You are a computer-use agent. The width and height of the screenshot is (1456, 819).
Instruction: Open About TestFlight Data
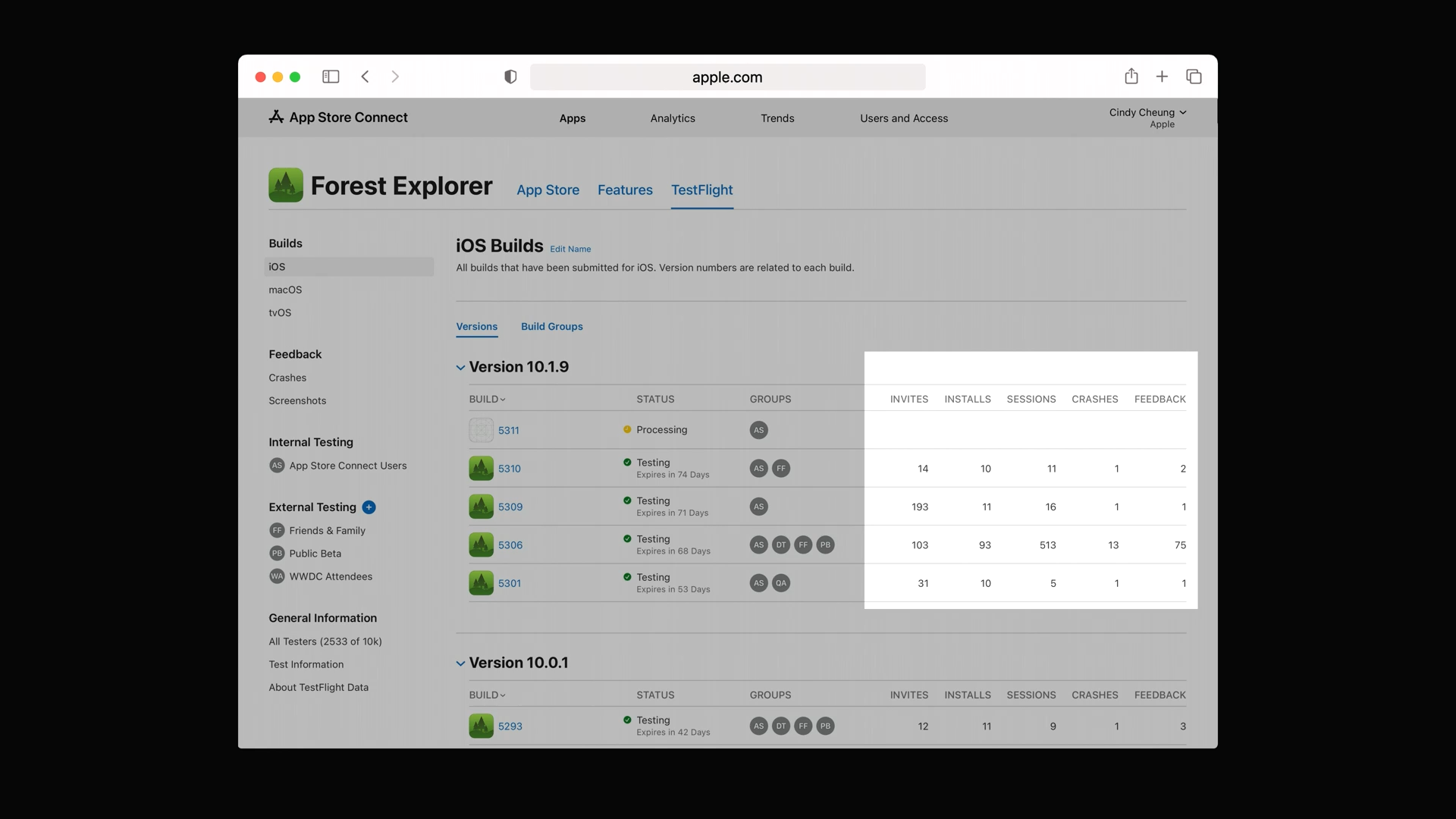point(318,687)
